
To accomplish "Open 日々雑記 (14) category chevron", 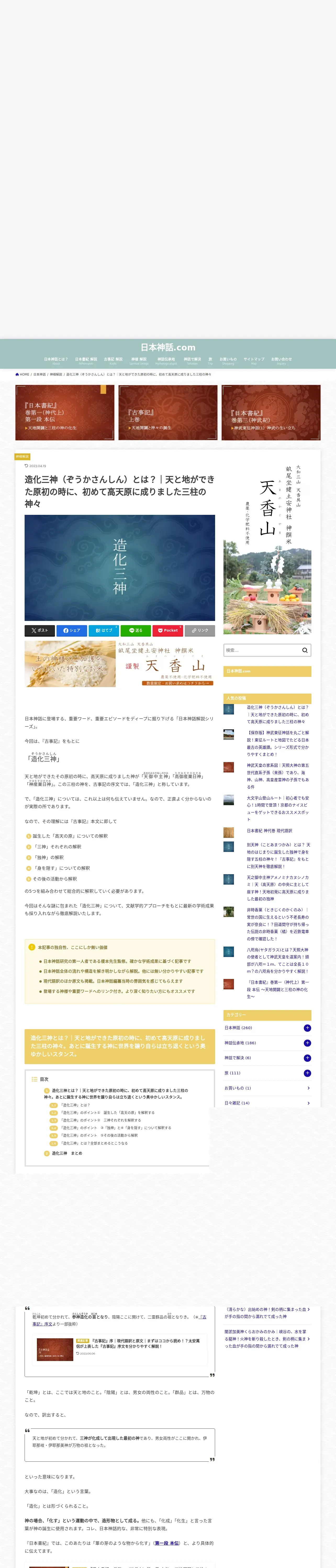I will pyautogui.click(x=309, y=1103).
